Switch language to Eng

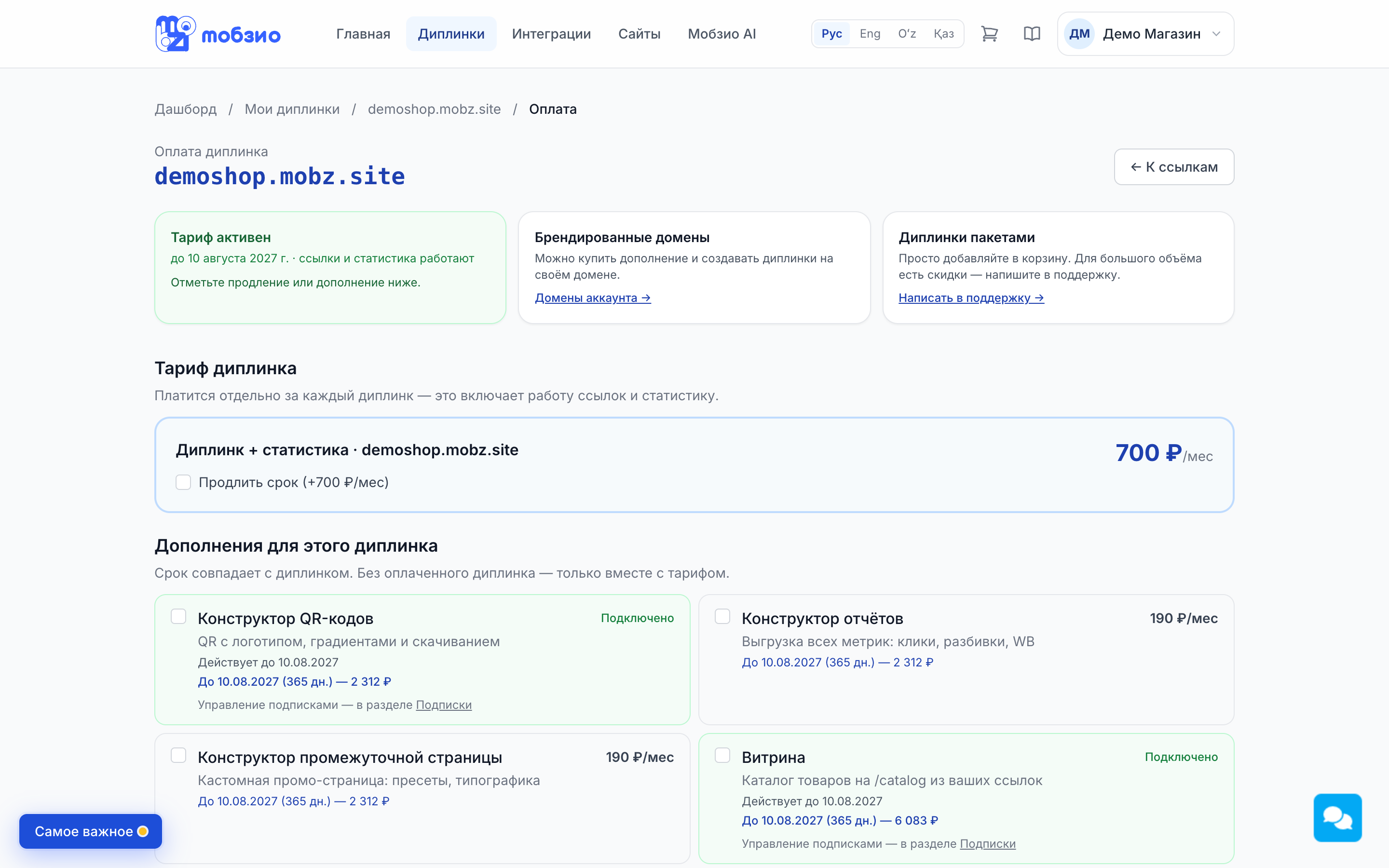click(x=870, y=34)
